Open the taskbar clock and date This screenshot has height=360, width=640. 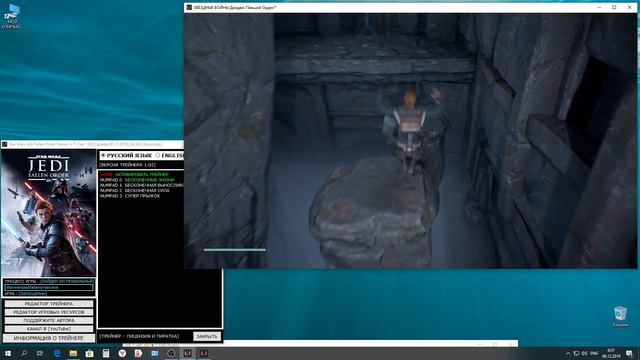611,353
